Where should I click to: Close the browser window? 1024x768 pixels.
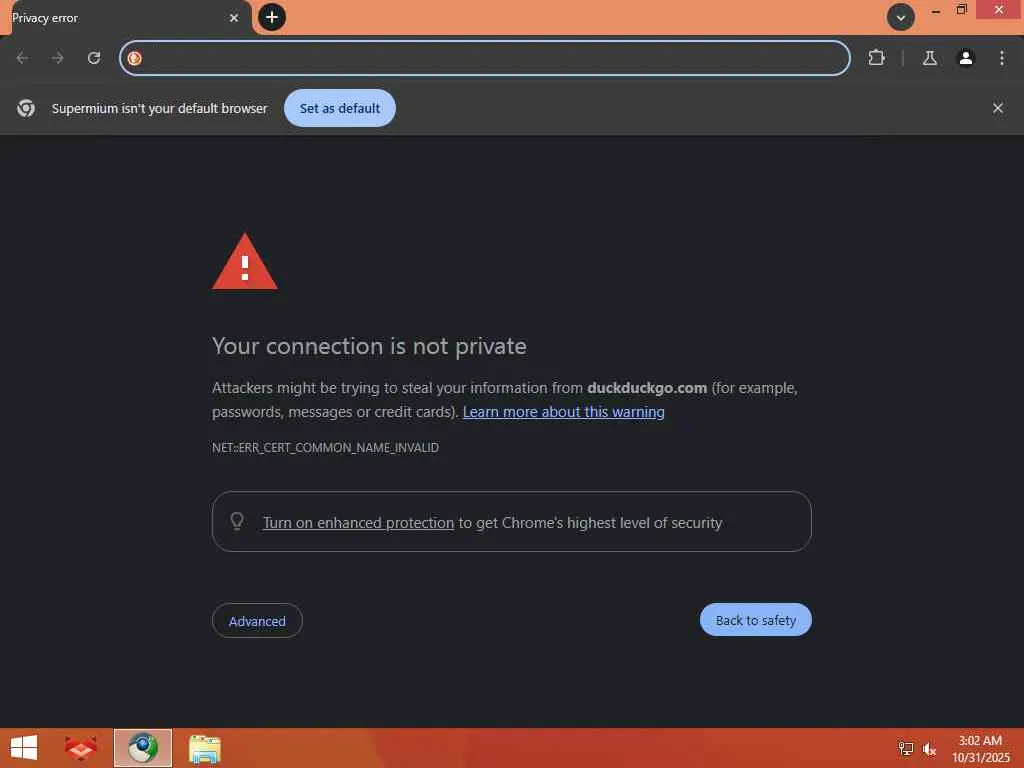(999, 10)
